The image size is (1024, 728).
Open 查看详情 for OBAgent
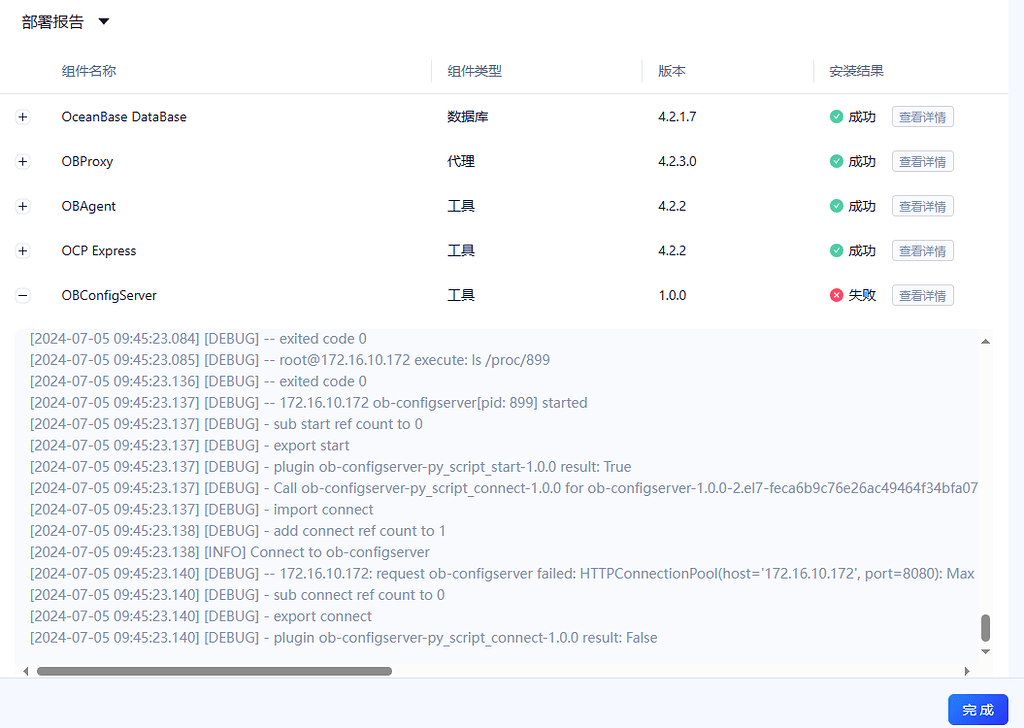tap(923, 206)
